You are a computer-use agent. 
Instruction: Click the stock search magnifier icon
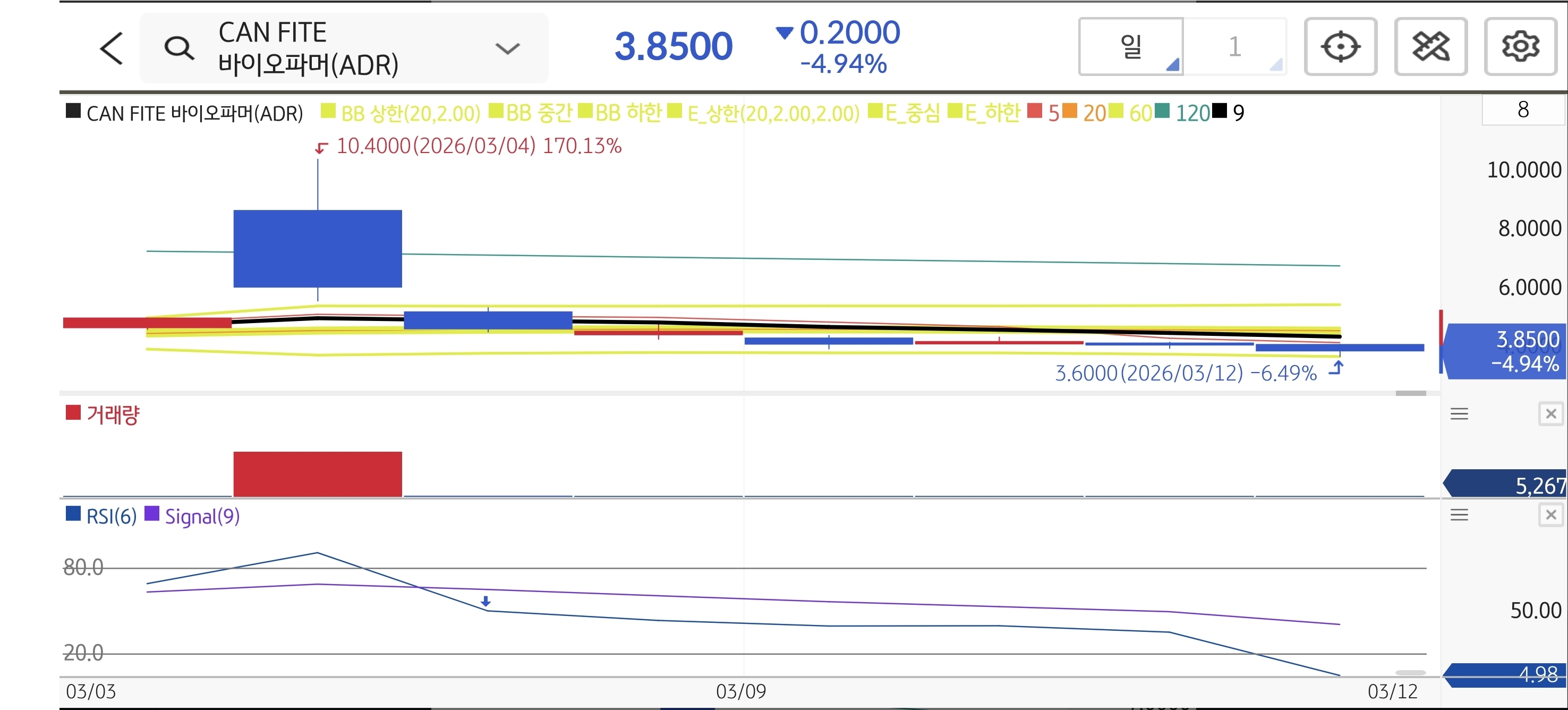[179, 48]
